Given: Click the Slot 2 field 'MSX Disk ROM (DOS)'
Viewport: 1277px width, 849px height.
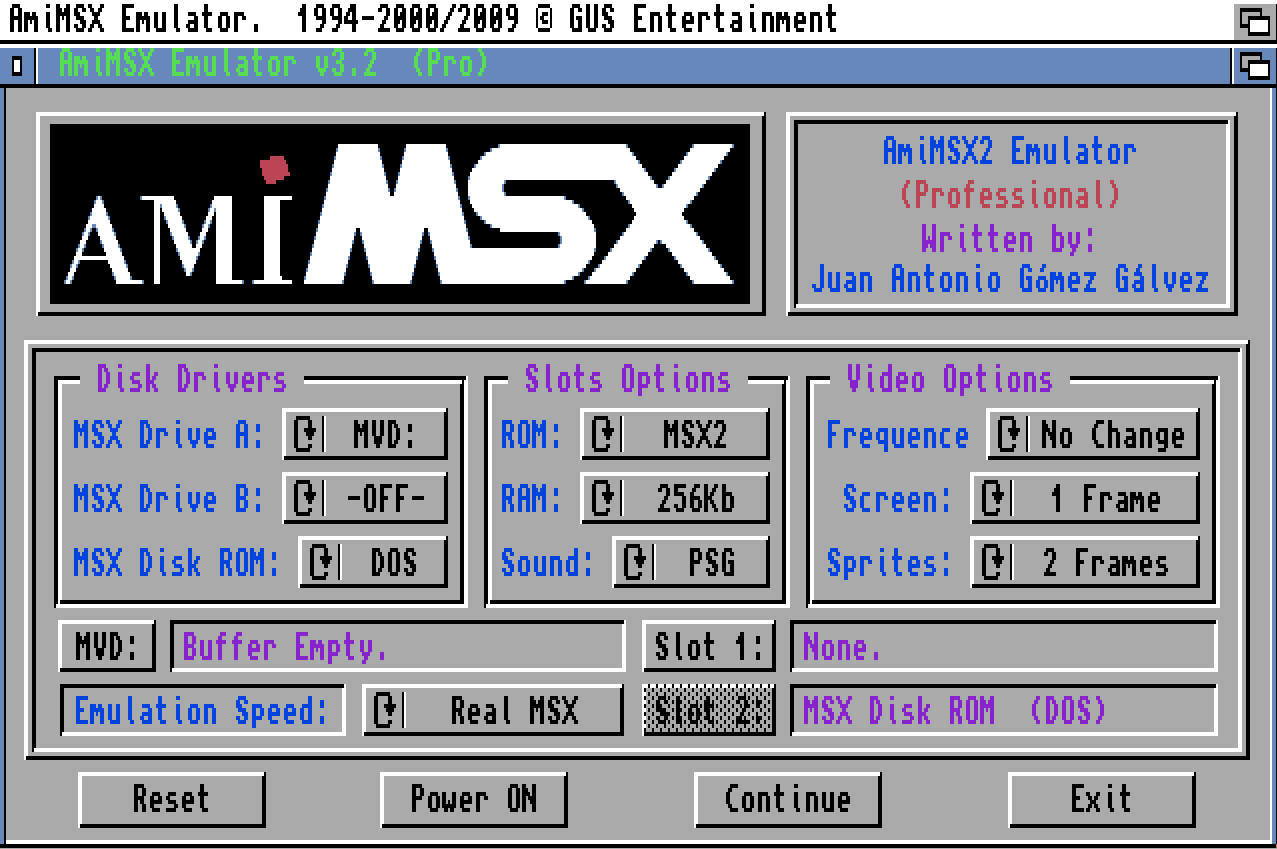Looking at the screenshot, I should tap(1004, 711).
